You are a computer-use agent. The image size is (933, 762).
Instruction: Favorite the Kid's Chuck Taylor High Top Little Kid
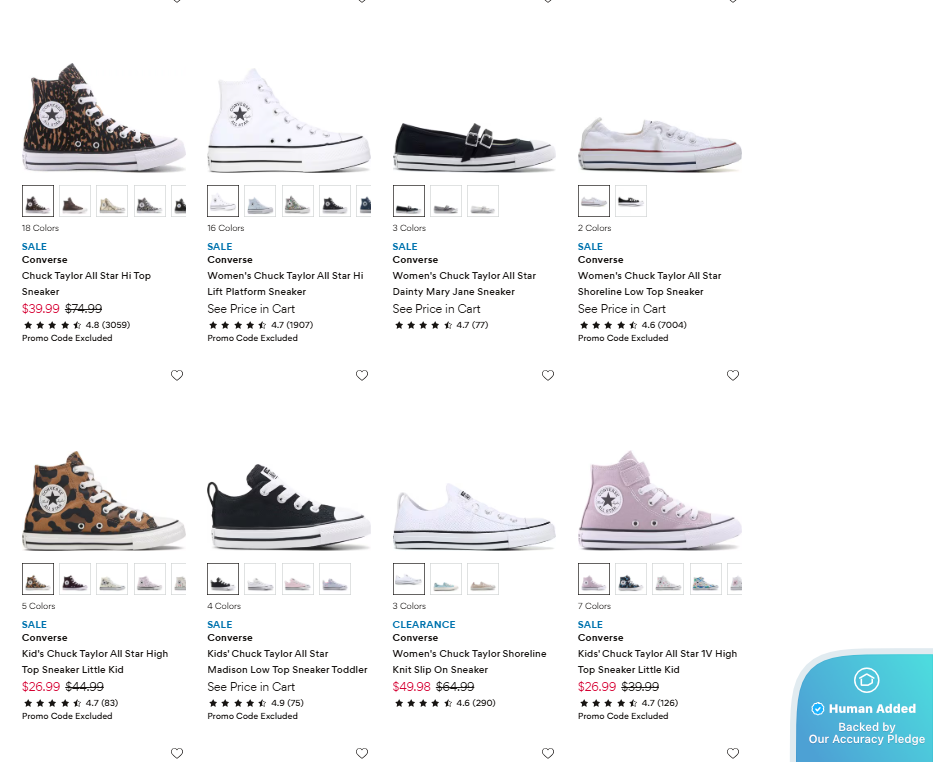pyautogui.click(x=177, y=375)
